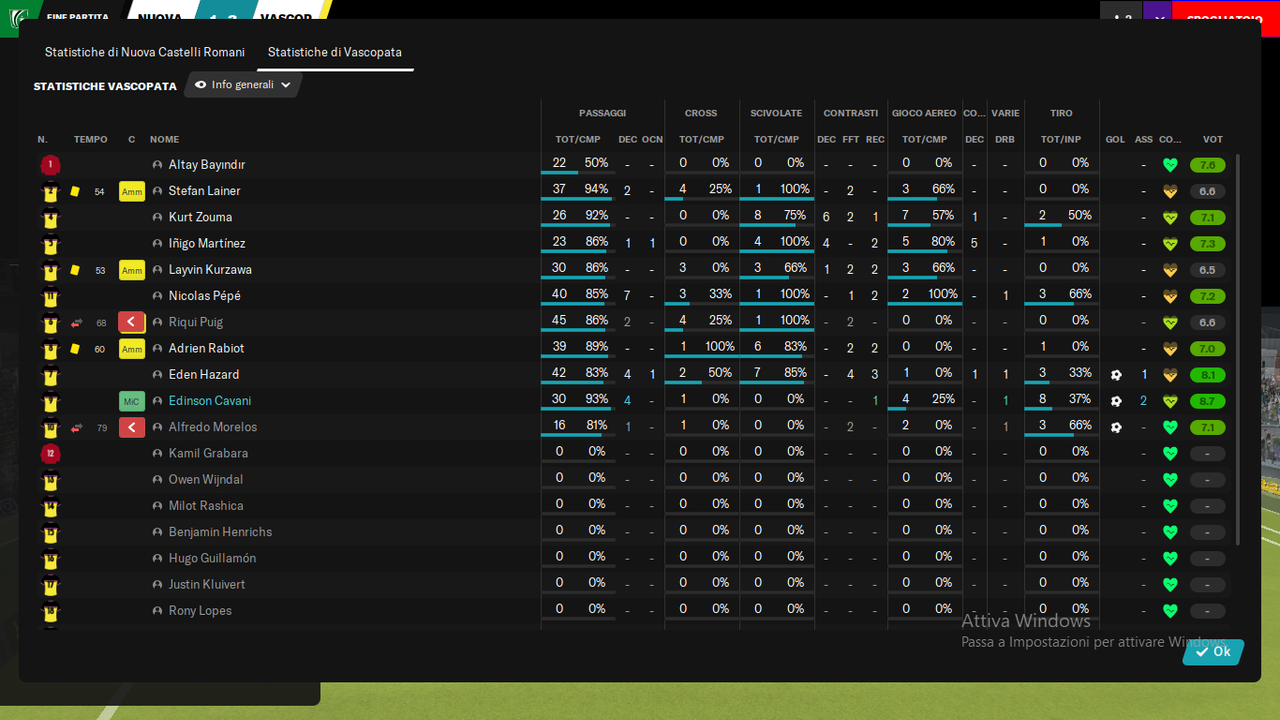Click the condition heart icon for Rony Lopes
Viewport: 1280px width, 720px height.
pos(1170,611)
